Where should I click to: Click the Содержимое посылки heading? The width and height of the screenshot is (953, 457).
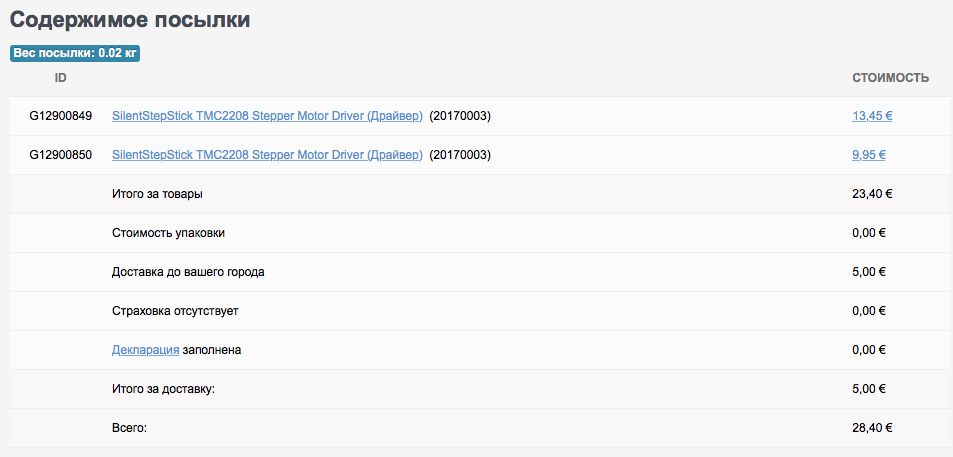[x=130, y=20]
